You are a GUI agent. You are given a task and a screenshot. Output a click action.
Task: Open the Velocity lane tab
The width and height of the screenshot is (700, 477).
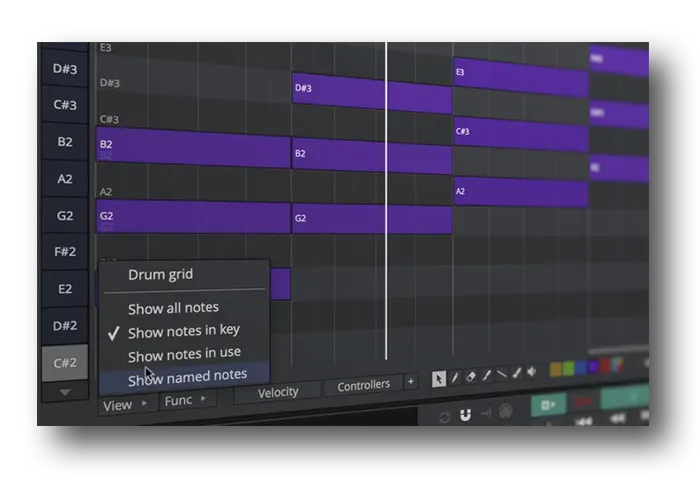(278, 392)
